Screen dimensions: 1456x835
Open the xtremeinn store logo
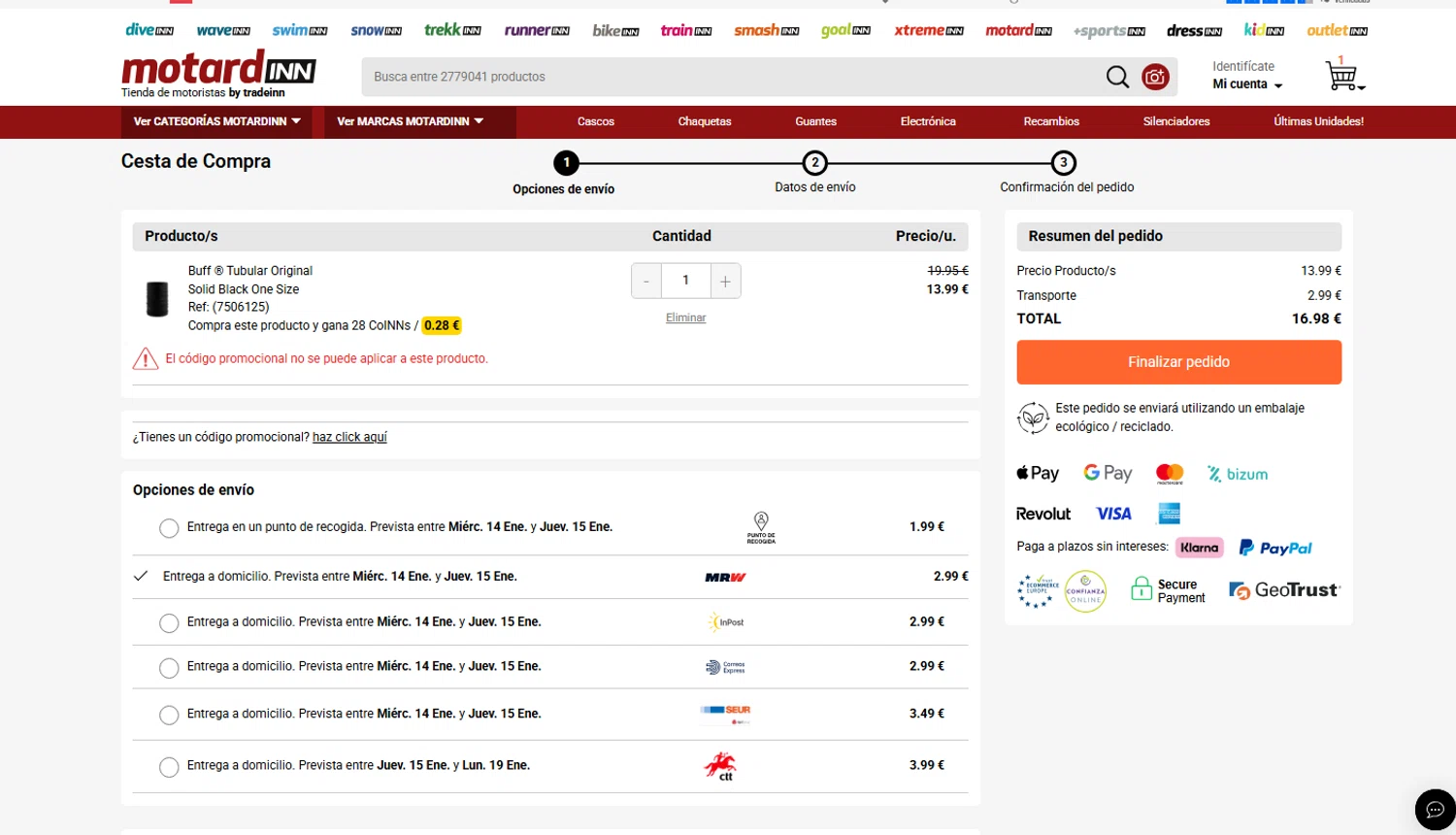click(x=929, y=30)
